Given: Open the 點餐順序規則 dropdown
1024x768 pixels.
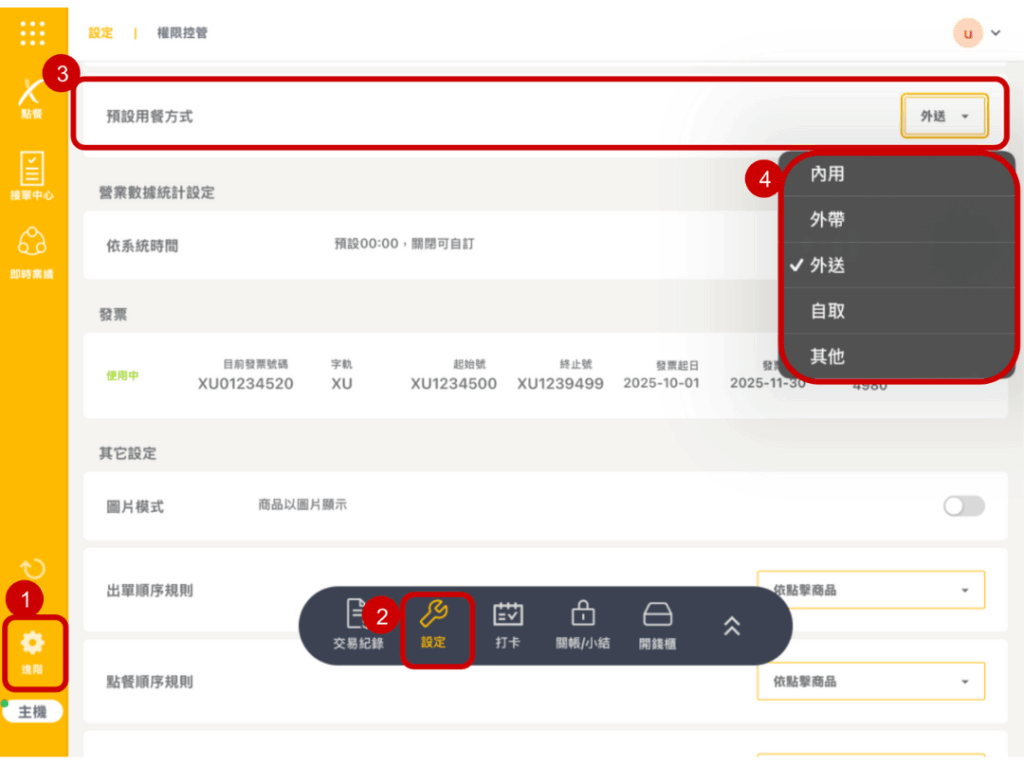Looking at the screenshot, I should coord(870,681).
